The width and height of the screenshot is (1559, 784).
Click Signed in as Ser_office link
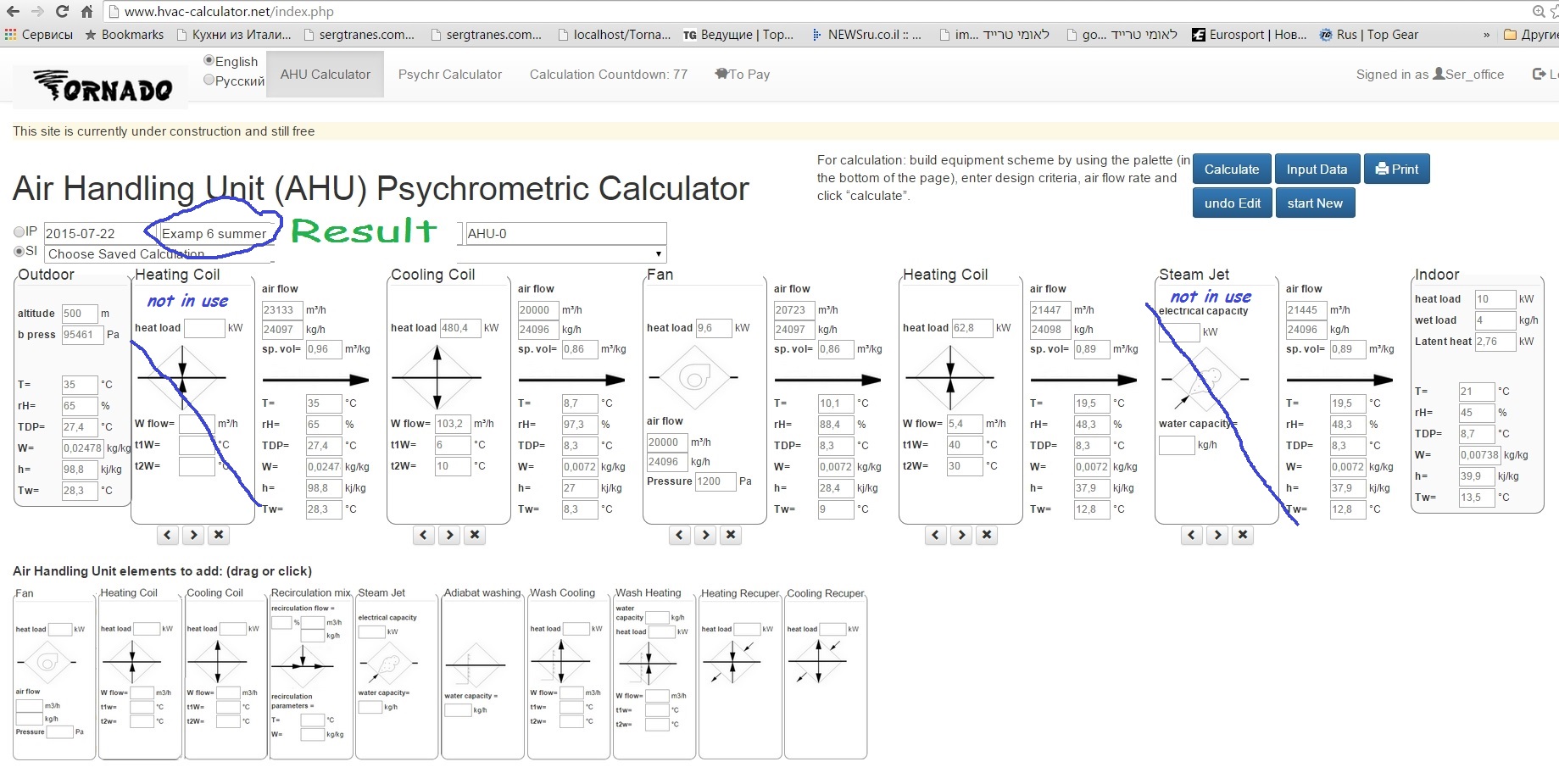(x=1430, y=75)
